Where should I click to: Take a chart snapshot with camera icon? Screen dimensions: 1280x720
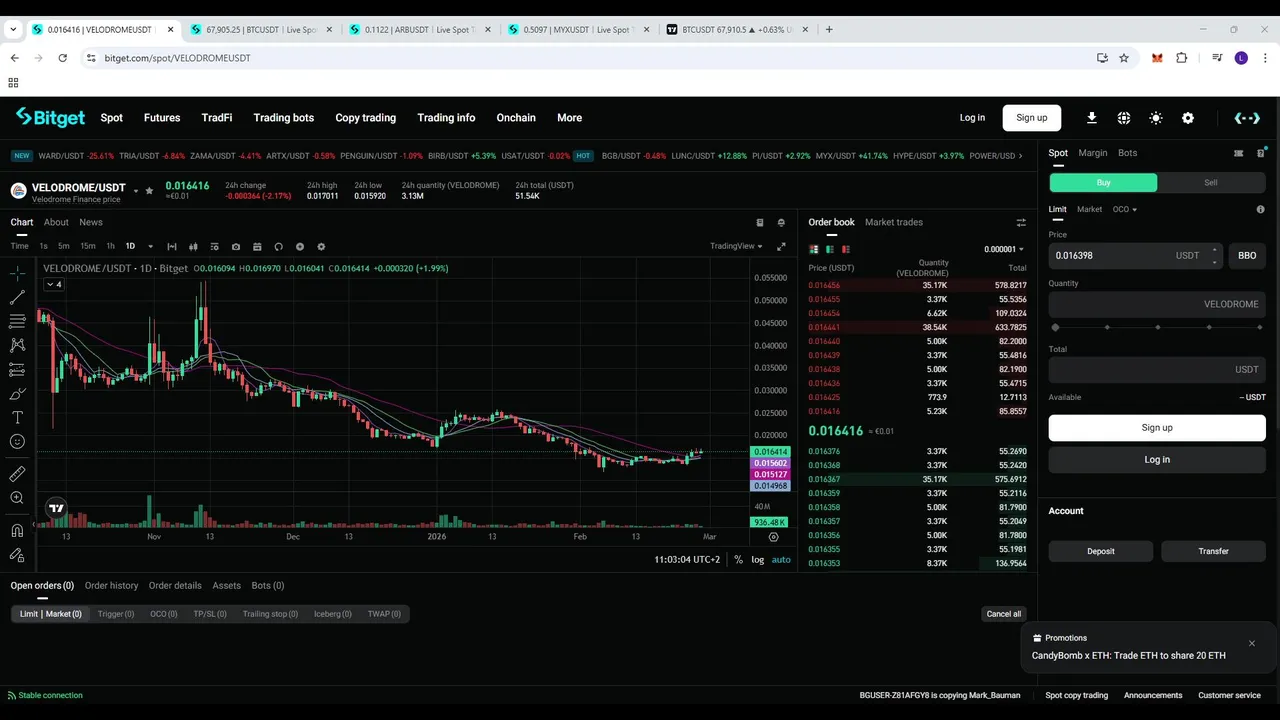[x=236, y=246]
